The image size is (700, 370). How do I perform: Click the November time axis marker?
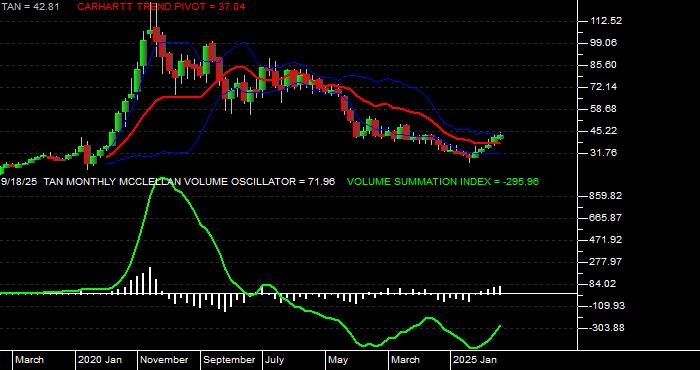click(165, 360)
